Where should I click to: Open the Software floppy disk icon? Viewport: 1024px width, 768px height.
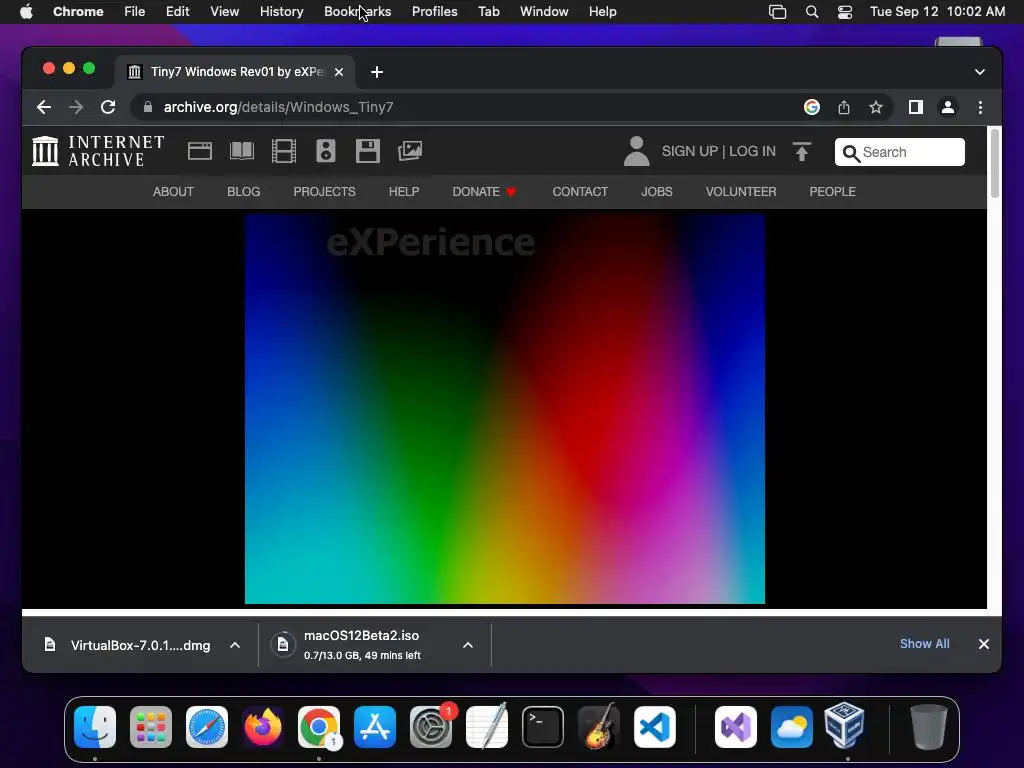(368, 151)
